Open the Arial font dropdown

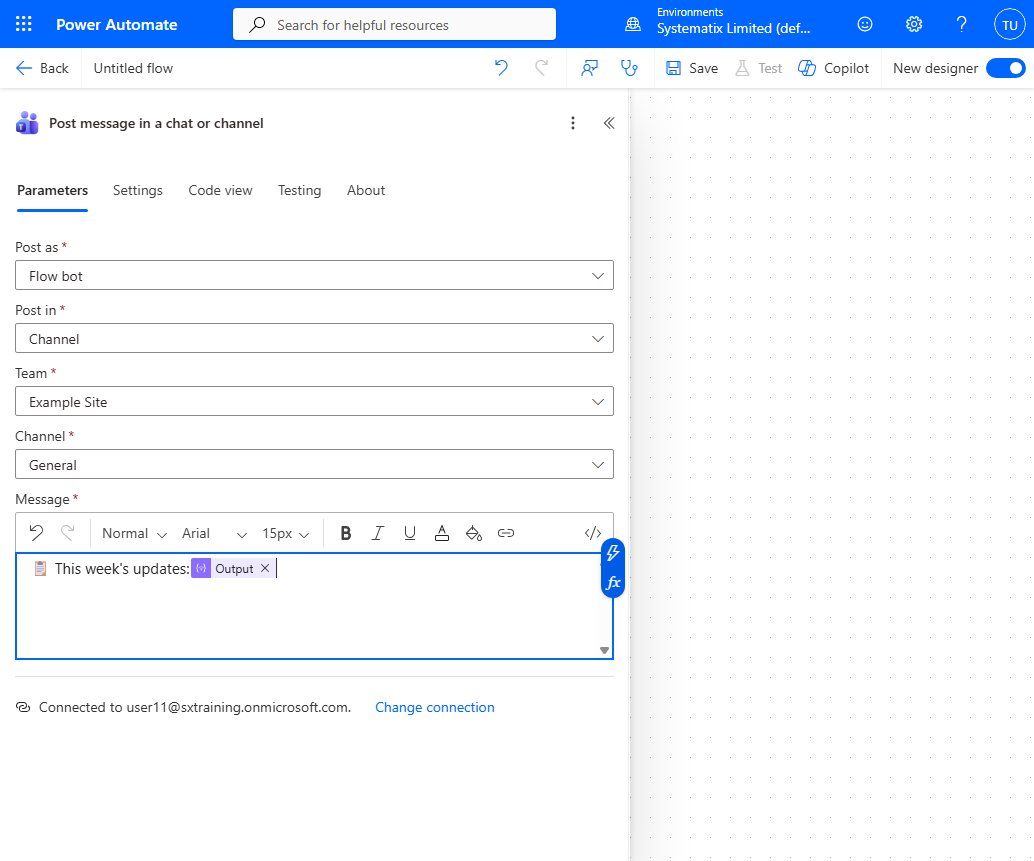point(214,533)
